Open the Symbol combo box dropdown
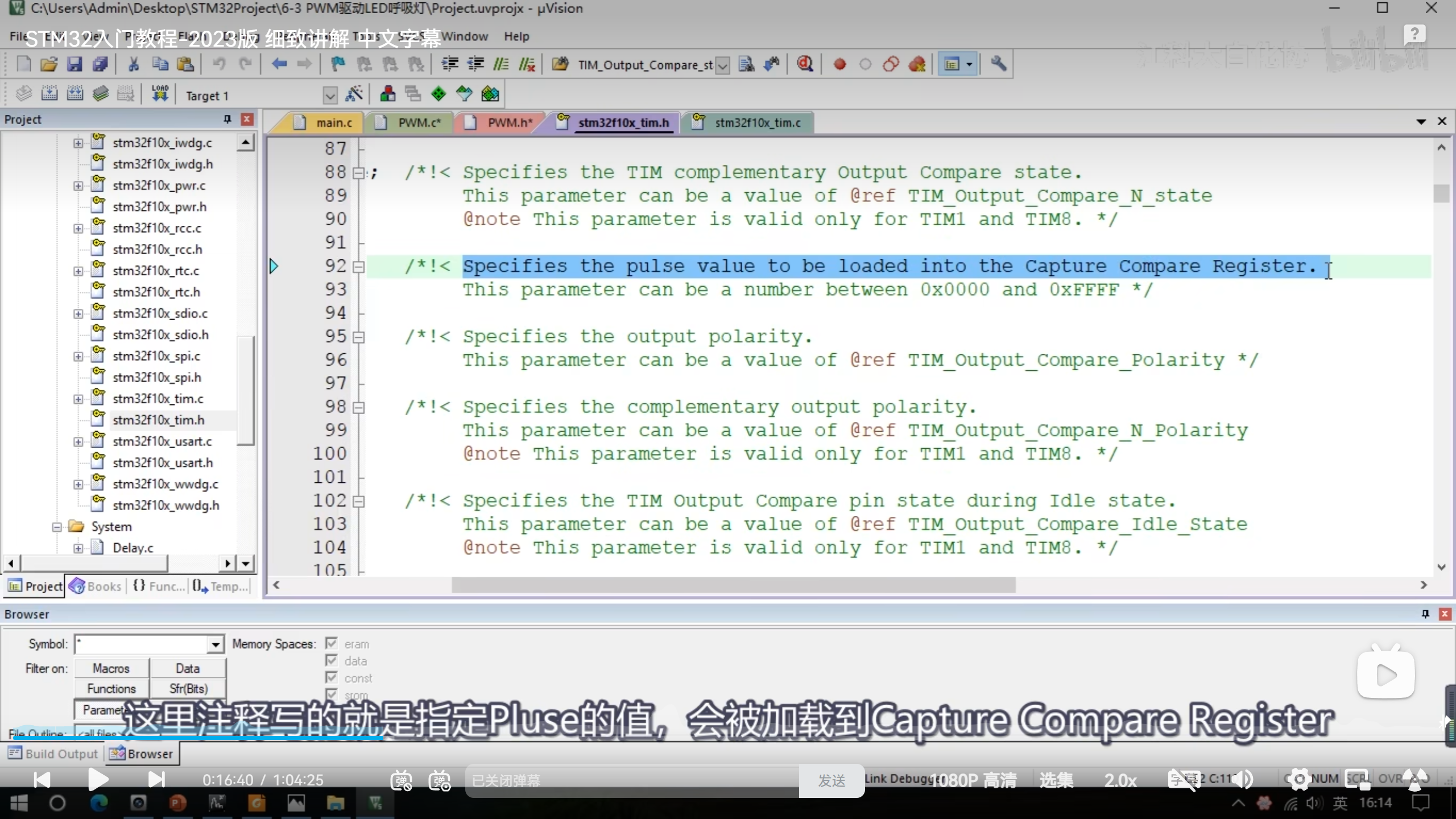Image resolution: width=1456 pixels, height=819 pixels. 216,644
